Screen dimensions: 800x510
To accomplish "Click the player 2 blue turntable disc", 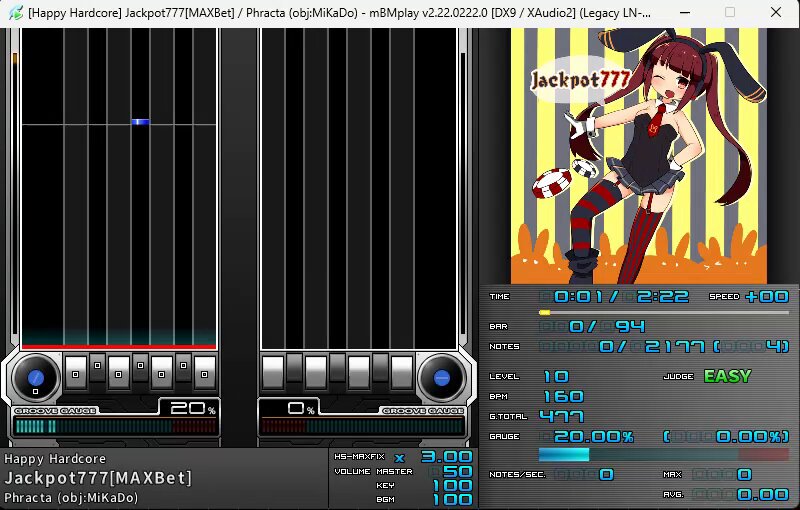I will point(442,378).
